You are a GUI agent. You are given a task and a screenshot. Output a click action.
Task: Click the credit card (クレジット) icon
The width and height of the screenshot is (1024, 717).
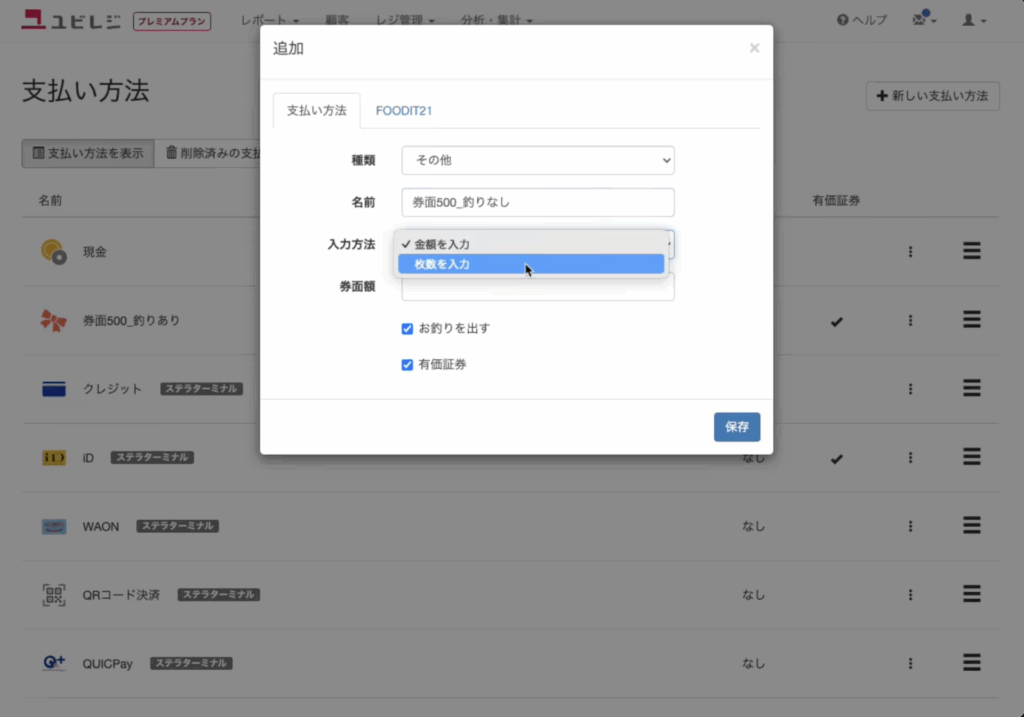coord(53,389)
